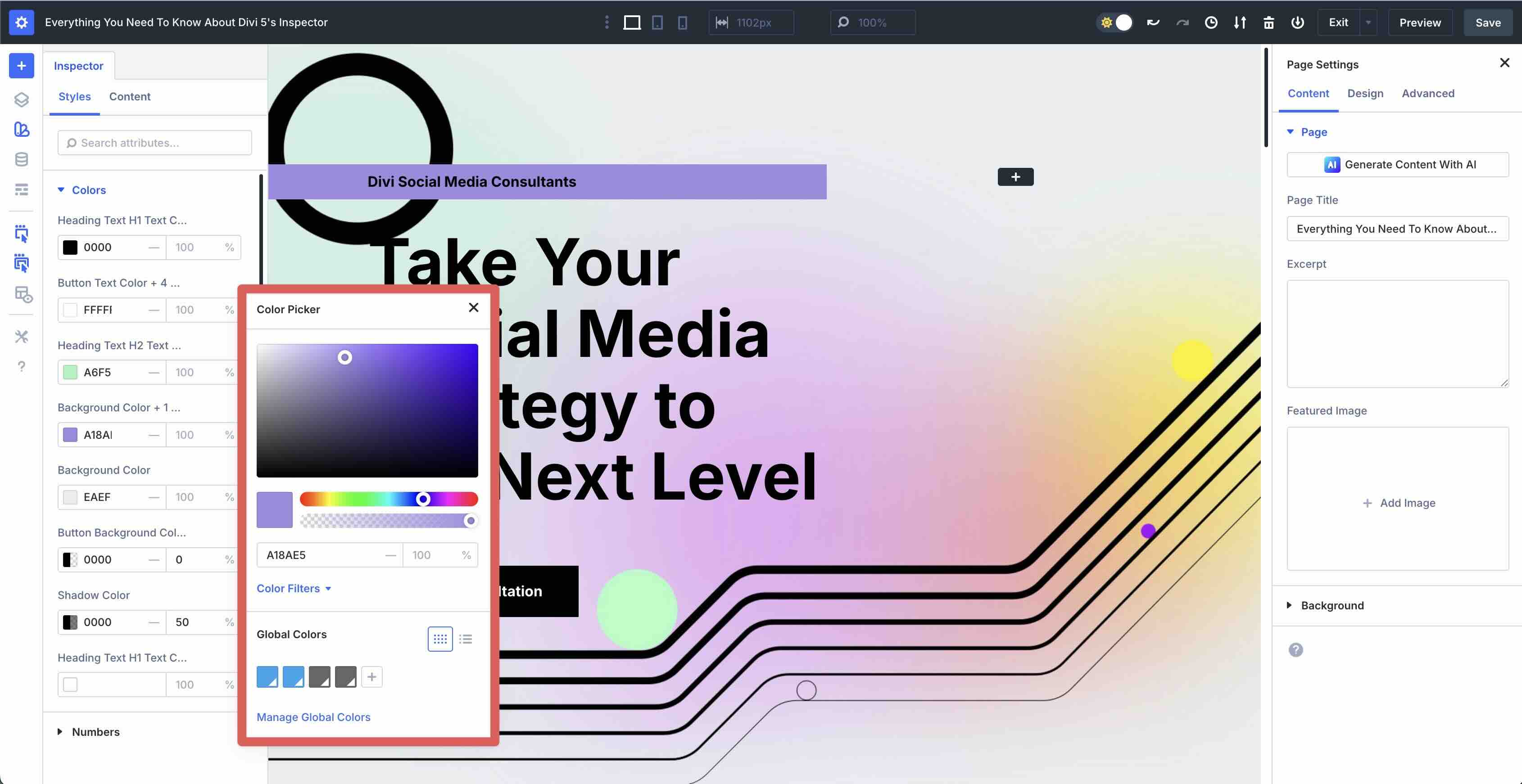Image resolution: width=1522 pixels, height=784 pixels.
Task: Expand the Color Filters dropdown
Action: (294, 588)
